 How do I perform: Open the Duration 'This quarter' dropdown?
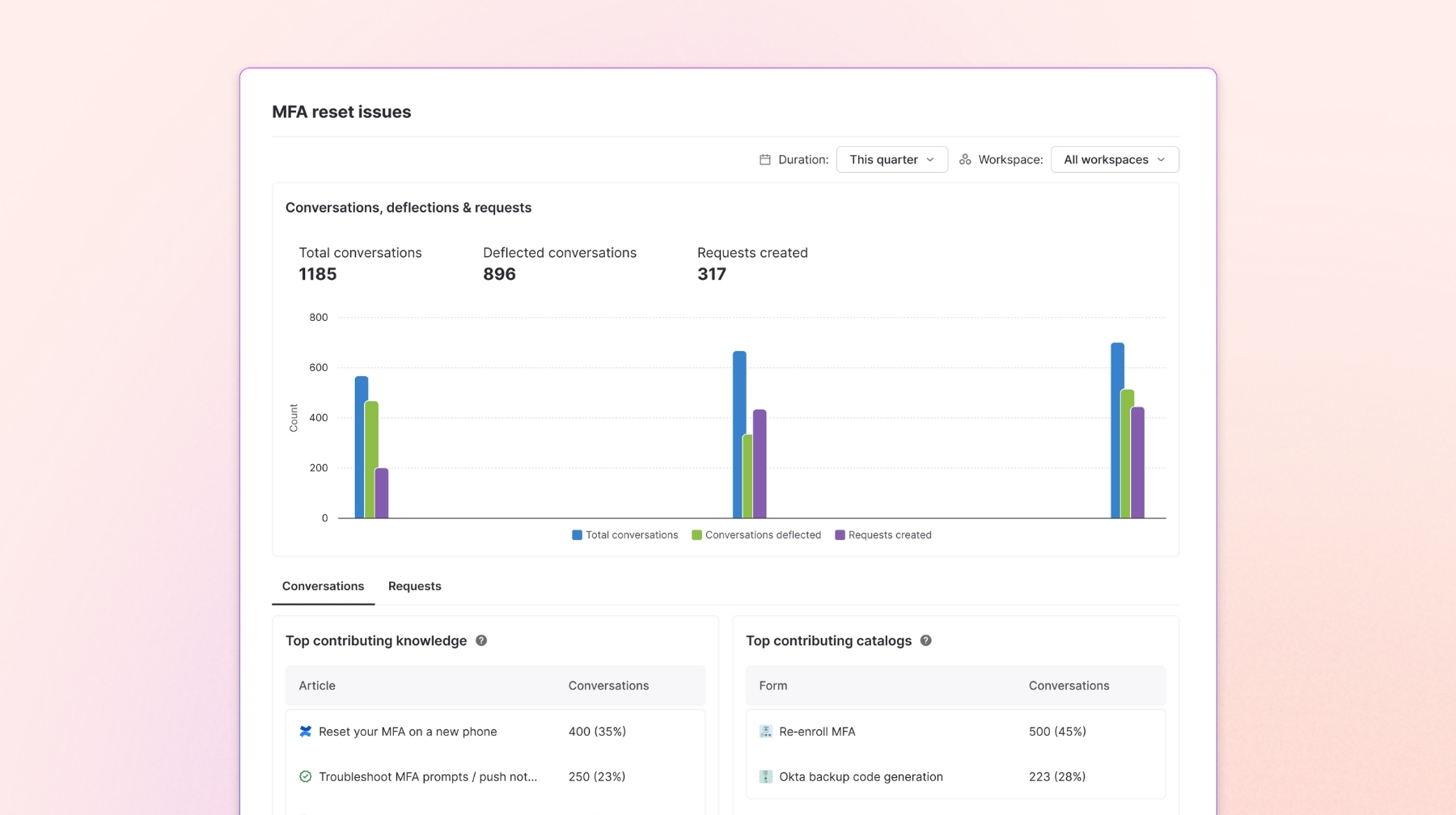pos(891,159)
